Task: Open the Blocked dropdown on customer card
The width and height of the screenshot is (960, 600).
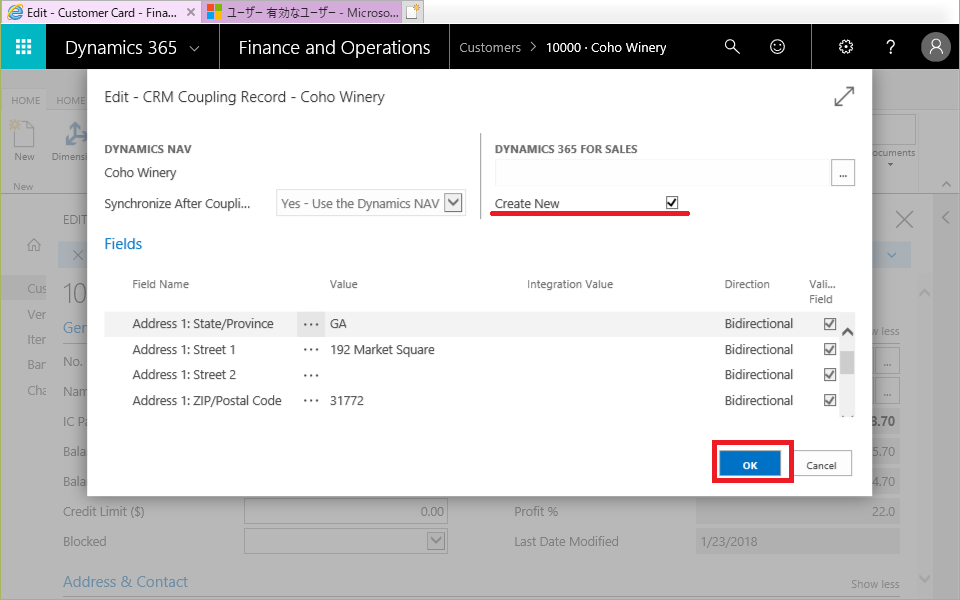Action: click(436, 541)
